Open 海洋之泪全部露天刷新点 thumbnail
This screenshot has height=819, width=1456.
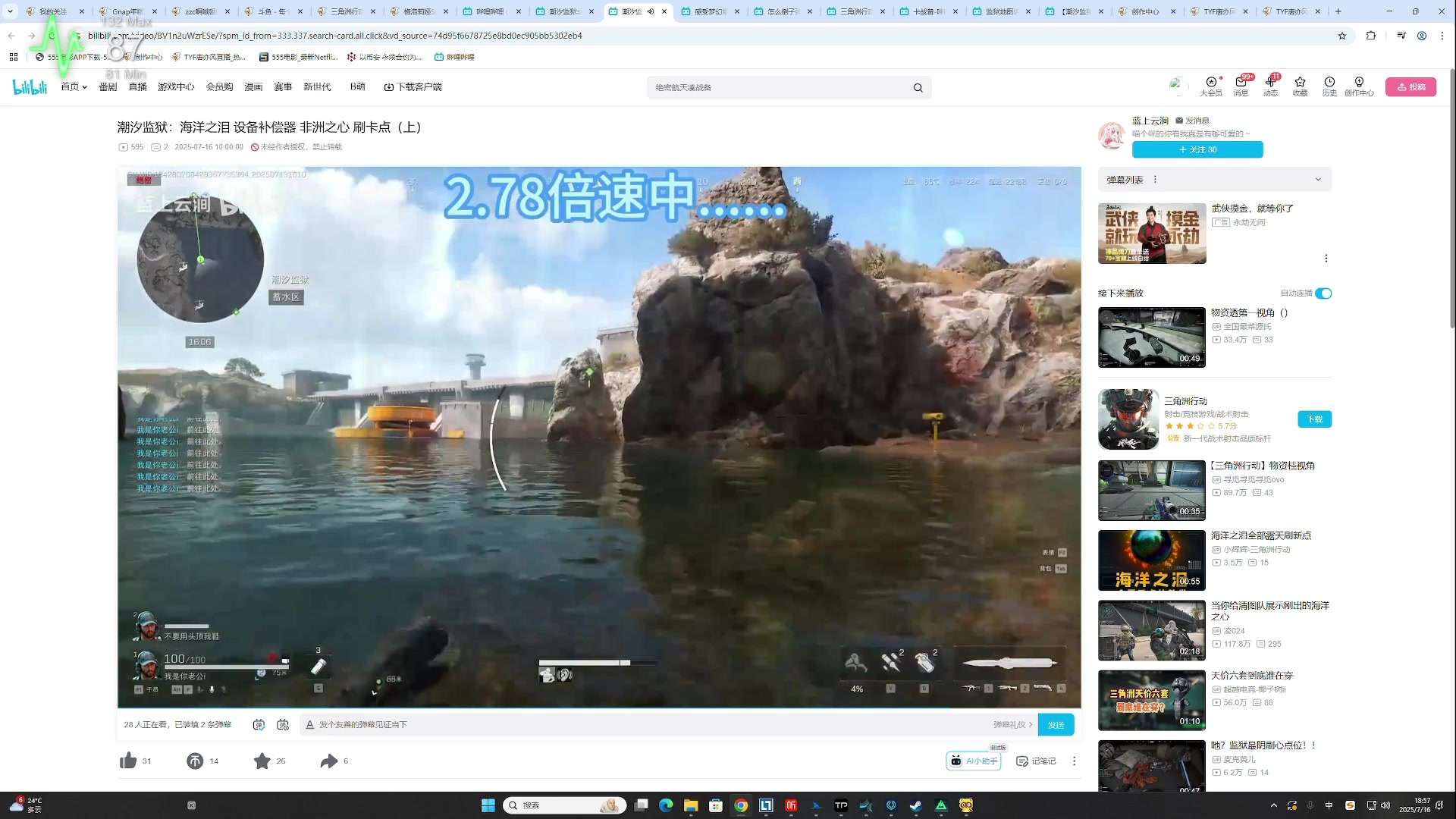coord(1151,560)
